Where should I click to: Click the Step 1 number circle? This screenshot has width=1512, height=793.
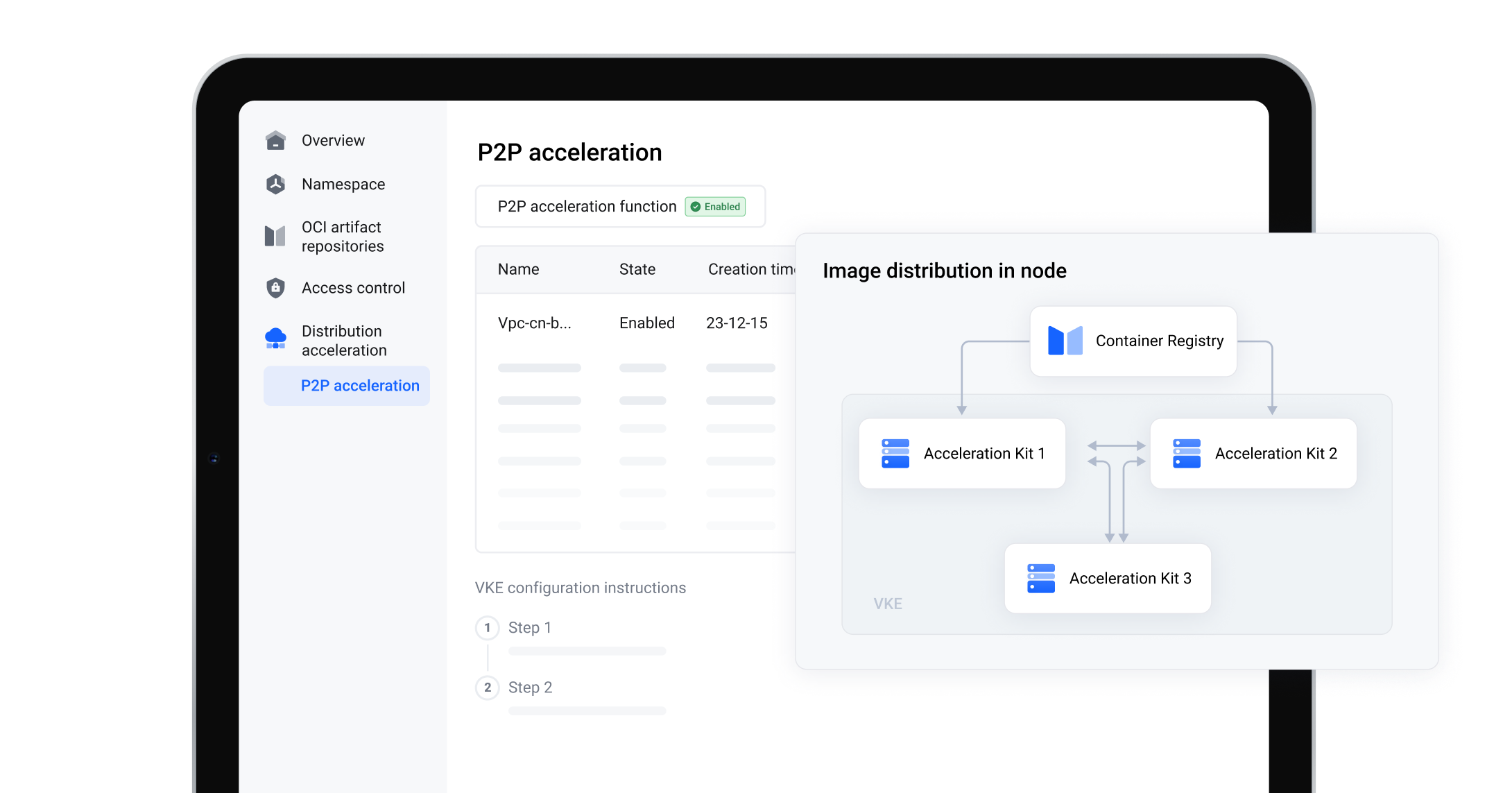click(x=488, y=628)
